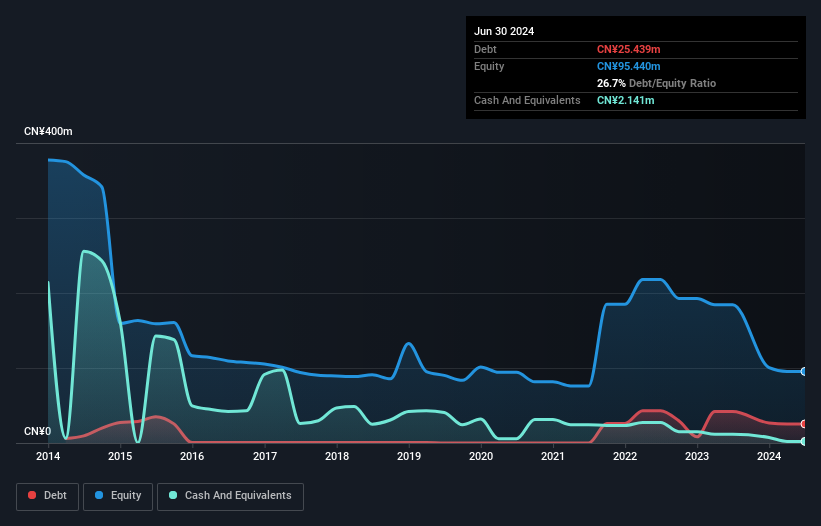Image resolution: width=821 pixels, height=526 pixels.
Task: Toggle the Cash And Equivalents legend button
Action: point(230,496)
